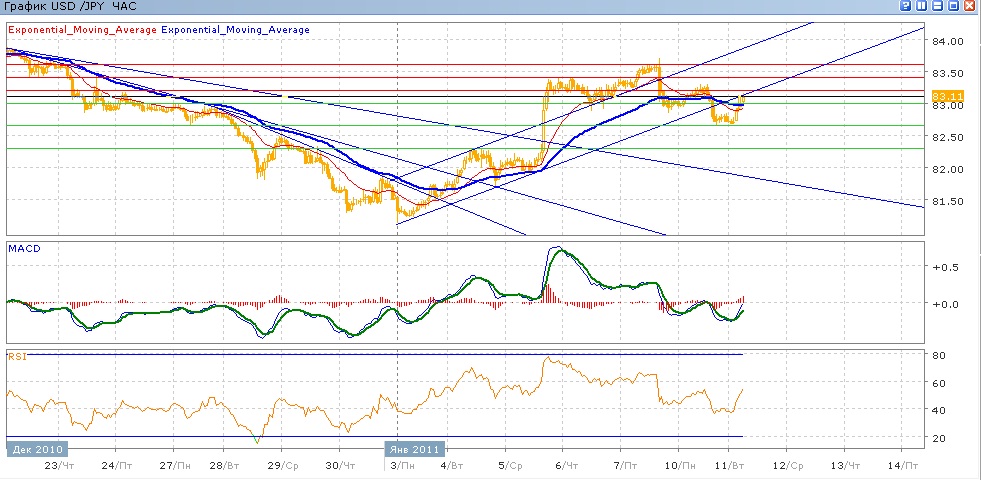Click the 23/Чт date label
This screenshot has width=981, height=480.
(x=59, y=466)
